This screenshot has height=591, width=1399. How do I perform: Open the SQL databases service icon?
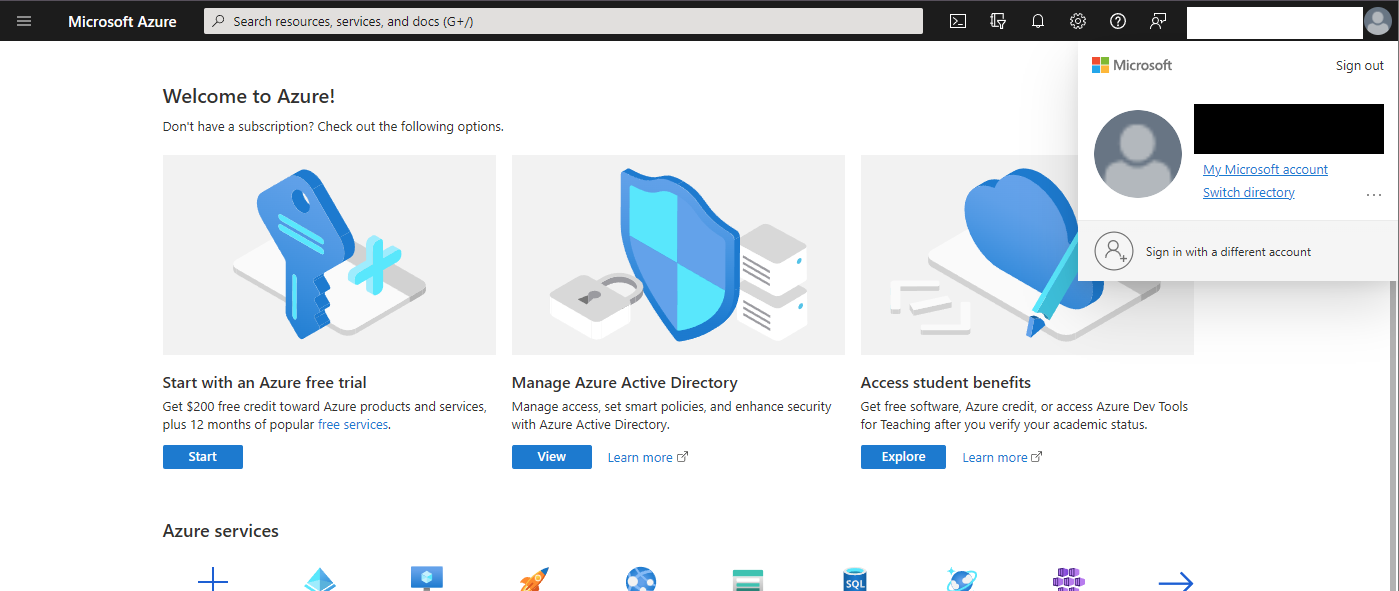coord(854,578)
